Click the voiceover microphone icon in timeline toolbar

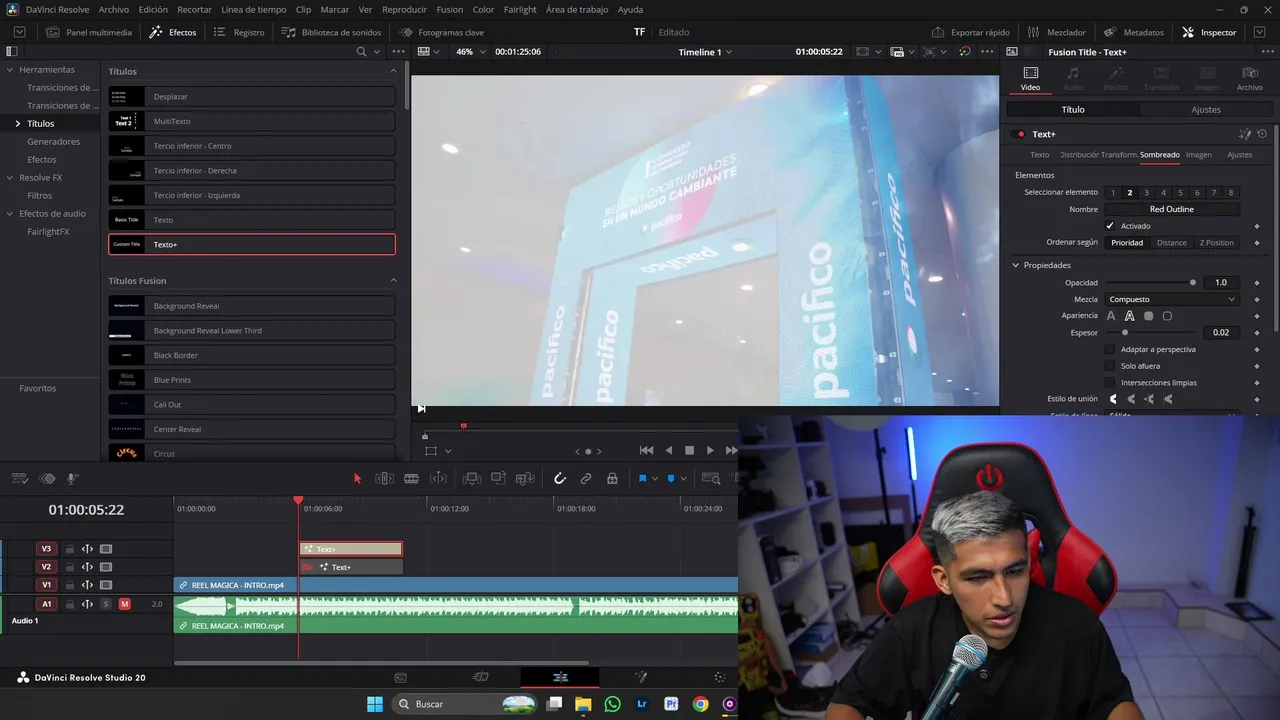click(72, 479)
